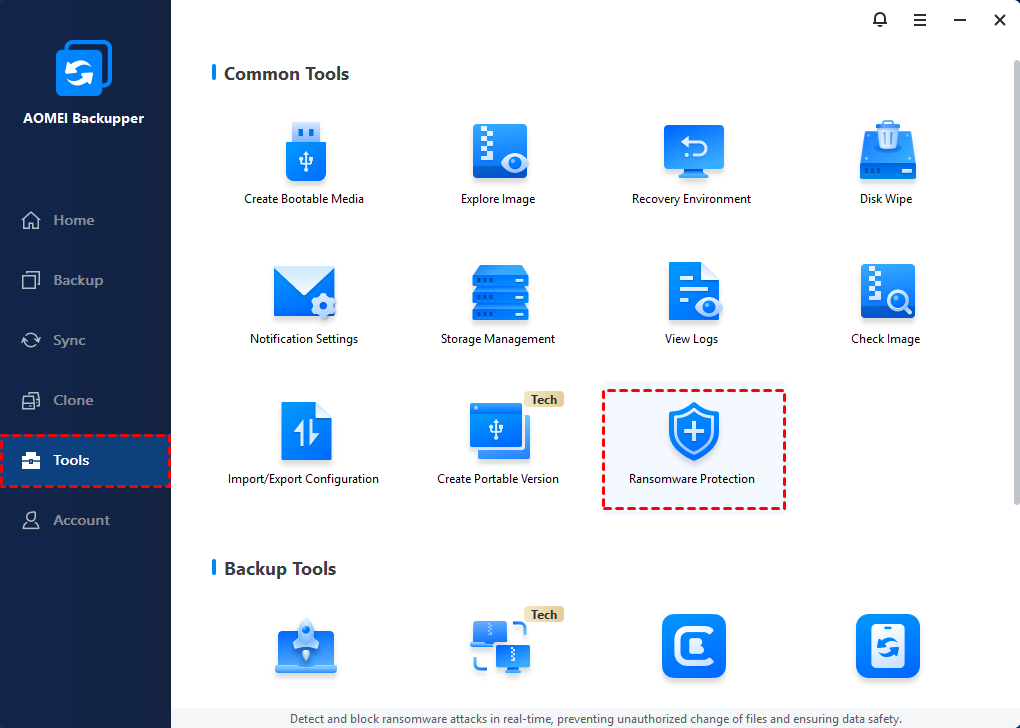Click the Backup Tools heading
Image resolution: width=1020 pixels, height=728 pixels.
click(280, 569)
